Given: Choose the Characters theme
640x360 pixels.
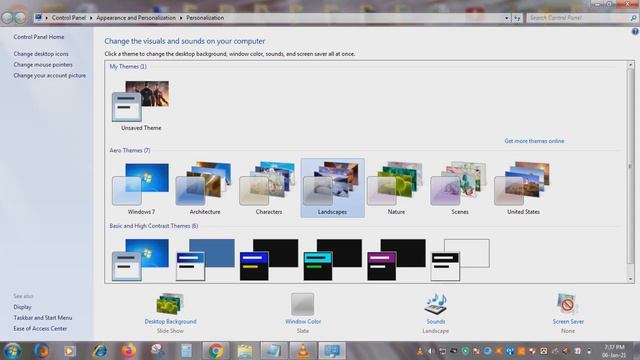Looking at the screenshot, I should tap(269, 188).
